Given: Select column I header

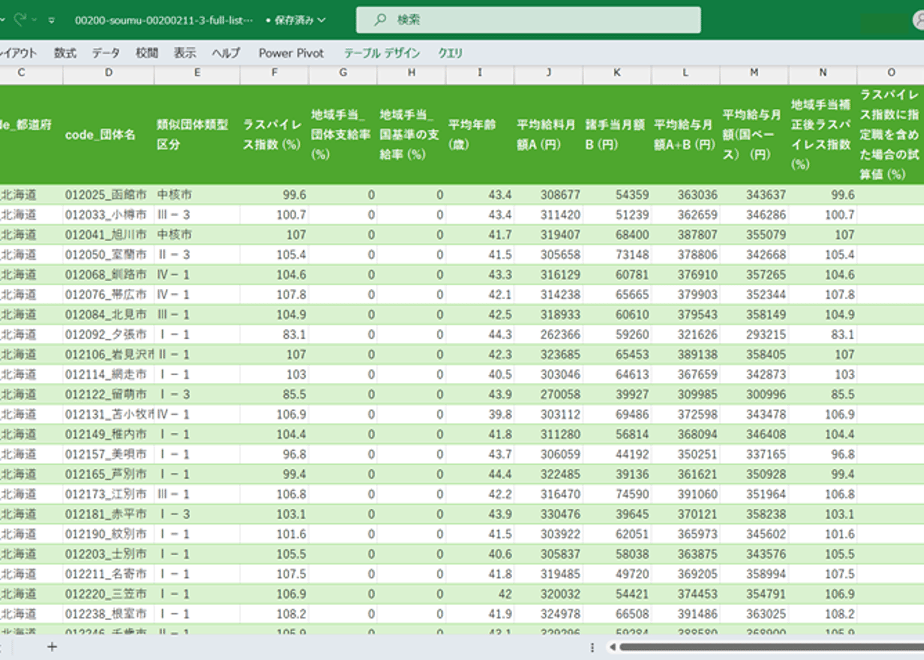Looking at the screenshot, I should [x=480, y=73].
